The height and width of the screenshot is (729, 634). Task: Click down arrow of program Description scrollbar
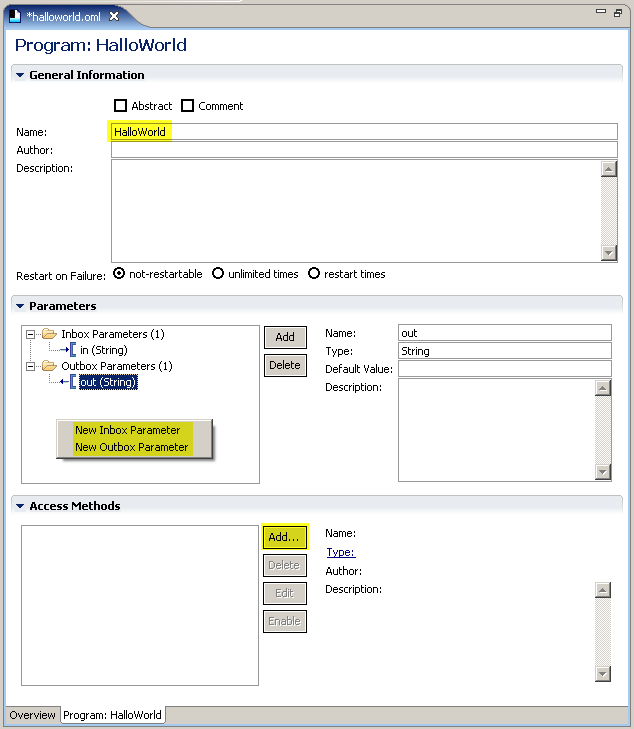[x=608, y=253]
